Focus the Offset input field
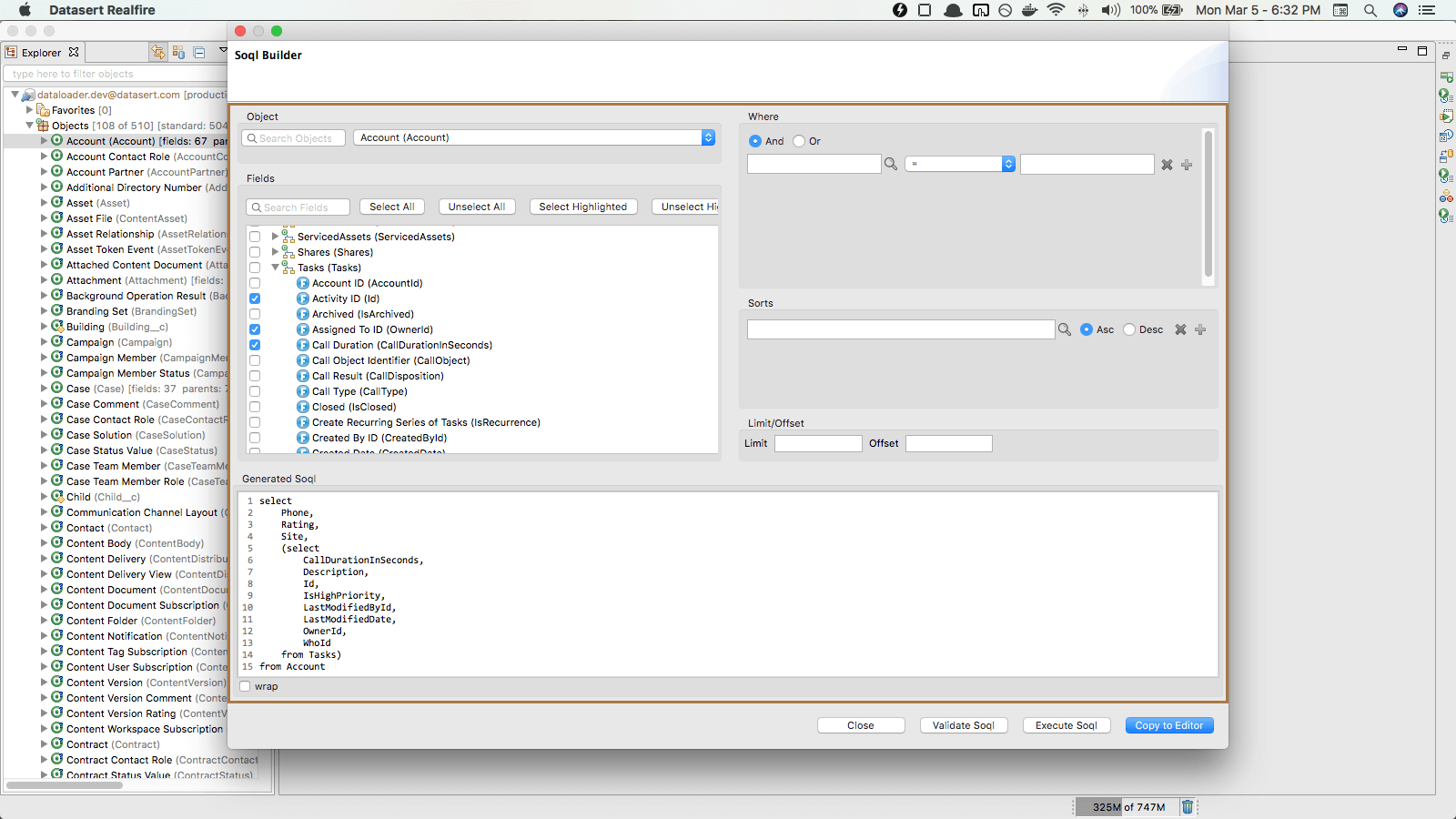Screen dimensions: 1456x819 [949, 443]
